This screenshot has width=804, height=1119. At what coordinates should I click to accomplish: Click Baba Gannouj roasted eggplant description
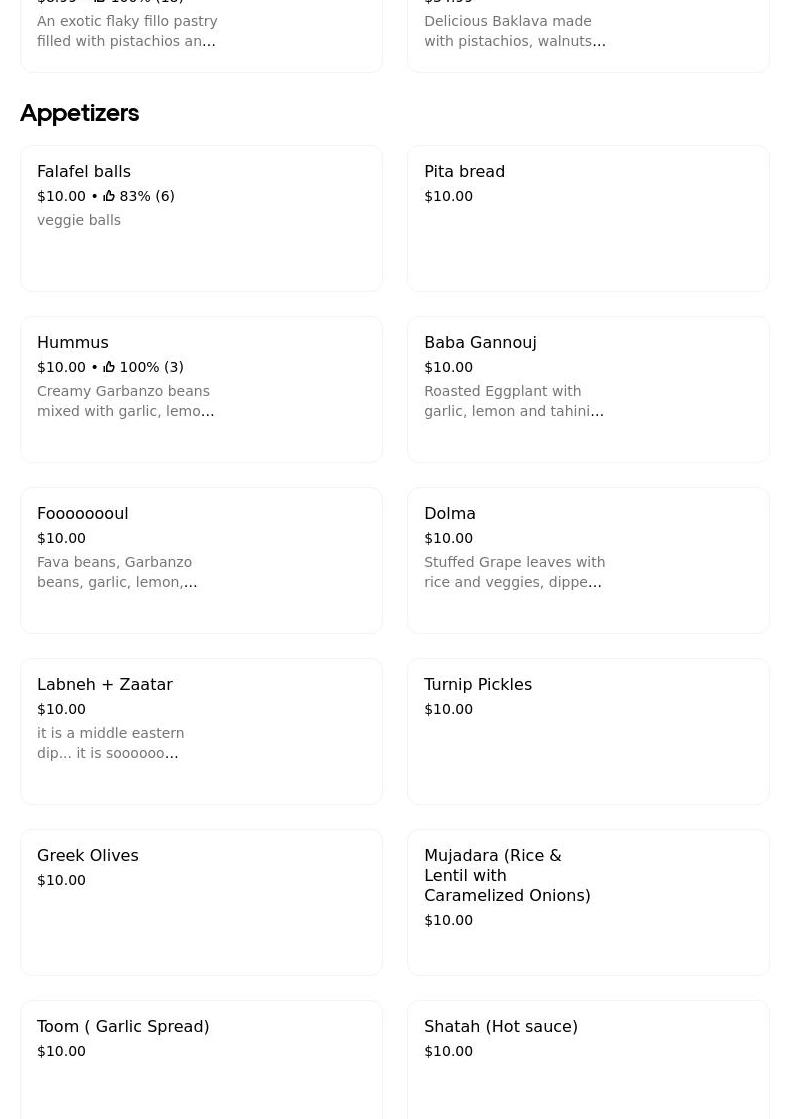coord(514,401)
